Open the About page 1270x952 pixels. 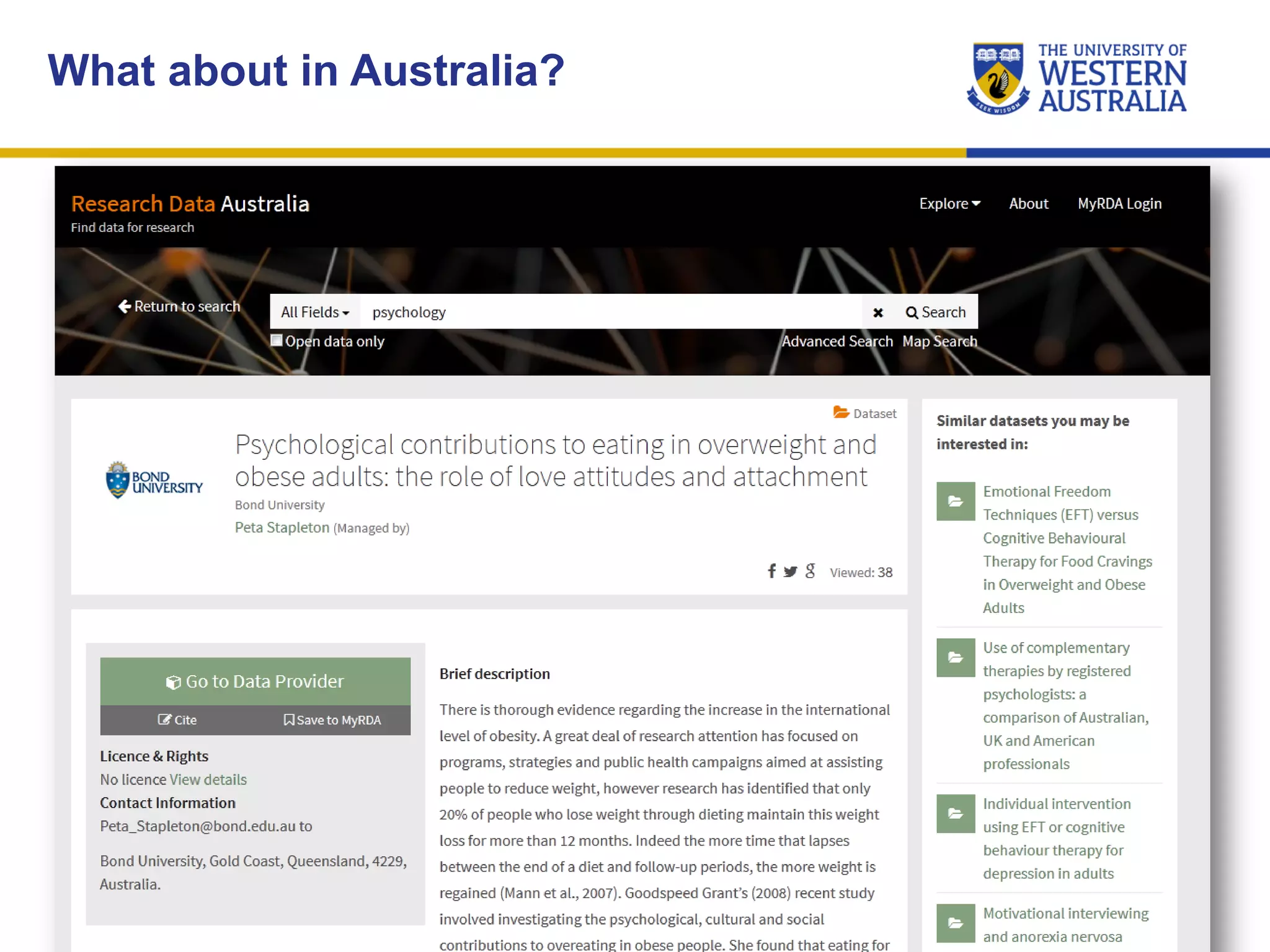point(1028,203)
